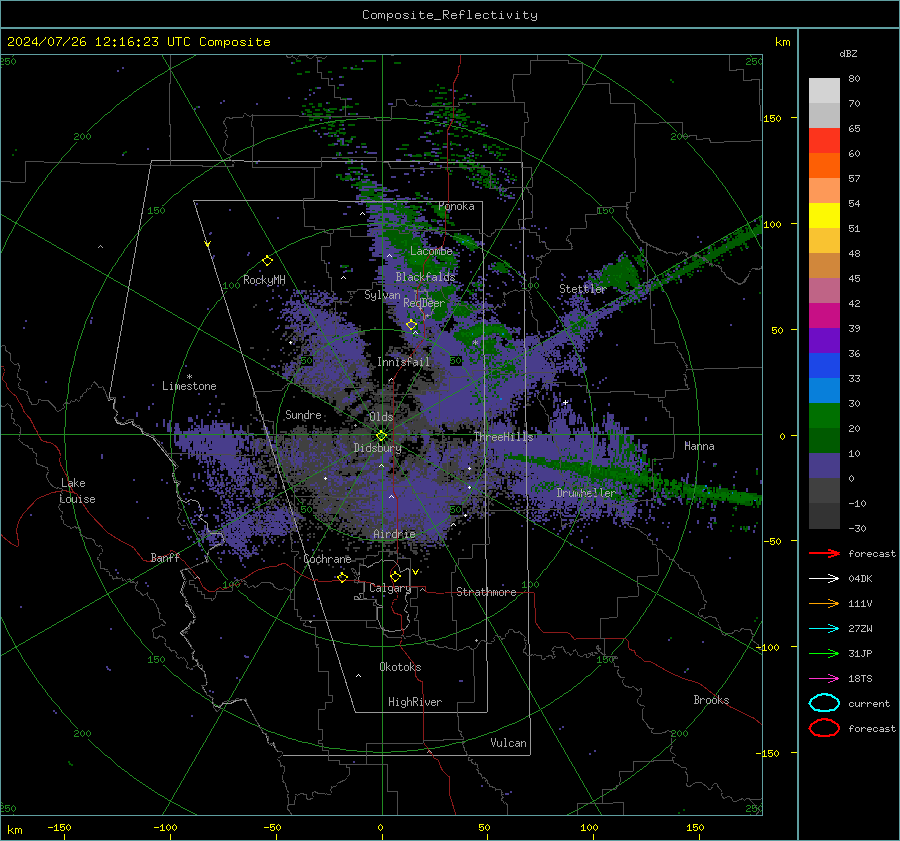
Task: Click the Innisfail label
Action: [x=403, y=362]
